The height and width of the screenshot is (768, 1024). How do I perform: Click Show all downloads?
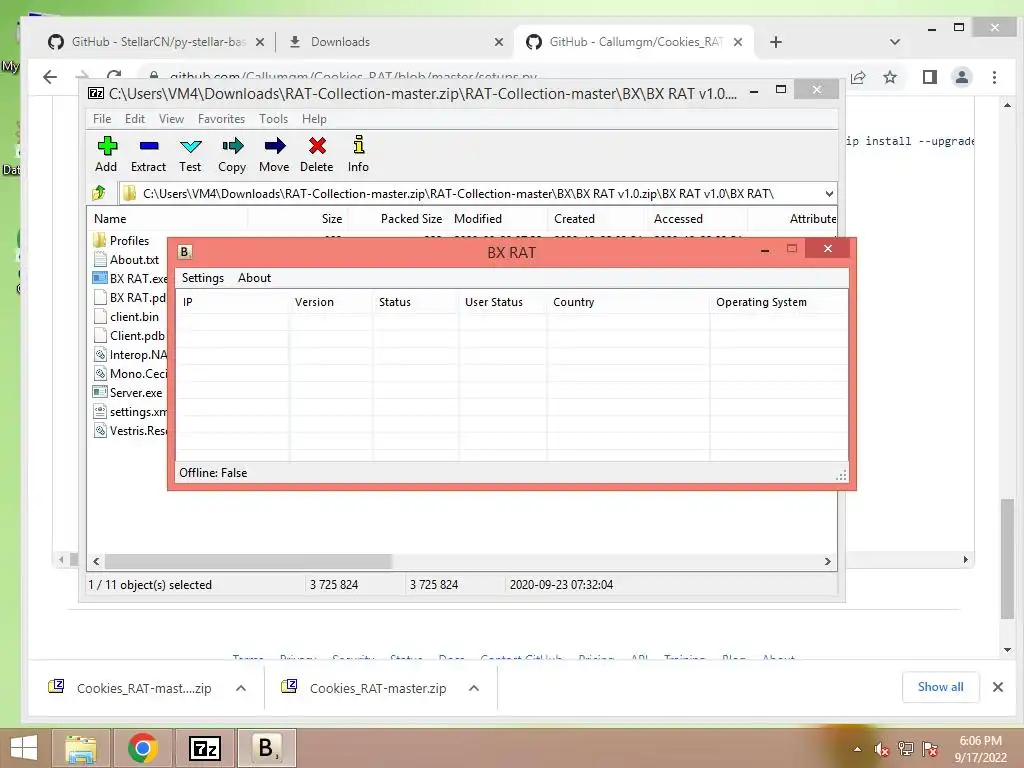(940, 687)
